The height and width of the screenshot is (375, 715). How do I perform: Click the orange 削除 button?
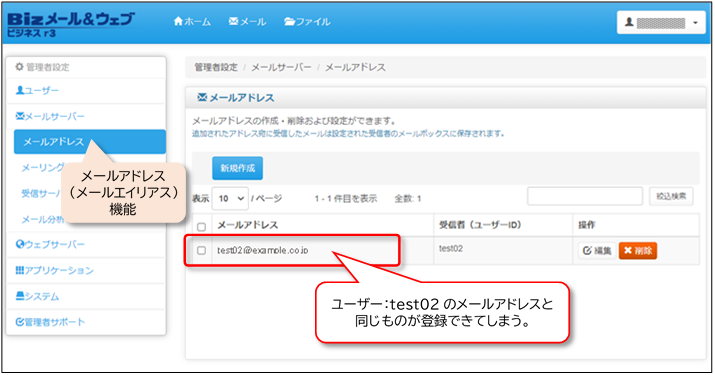click(x=638, y=250)
